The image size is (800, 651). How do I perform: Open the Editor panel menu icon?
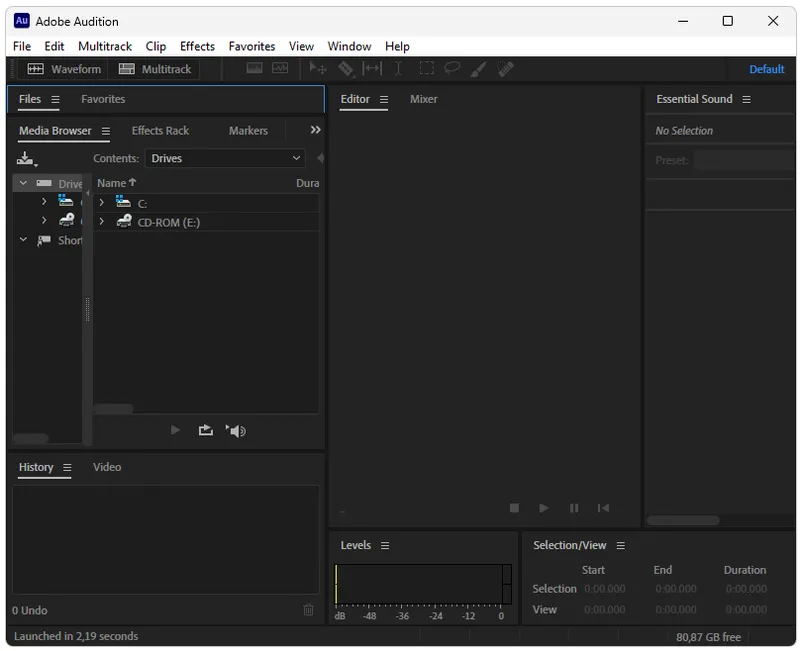point(384,99)
